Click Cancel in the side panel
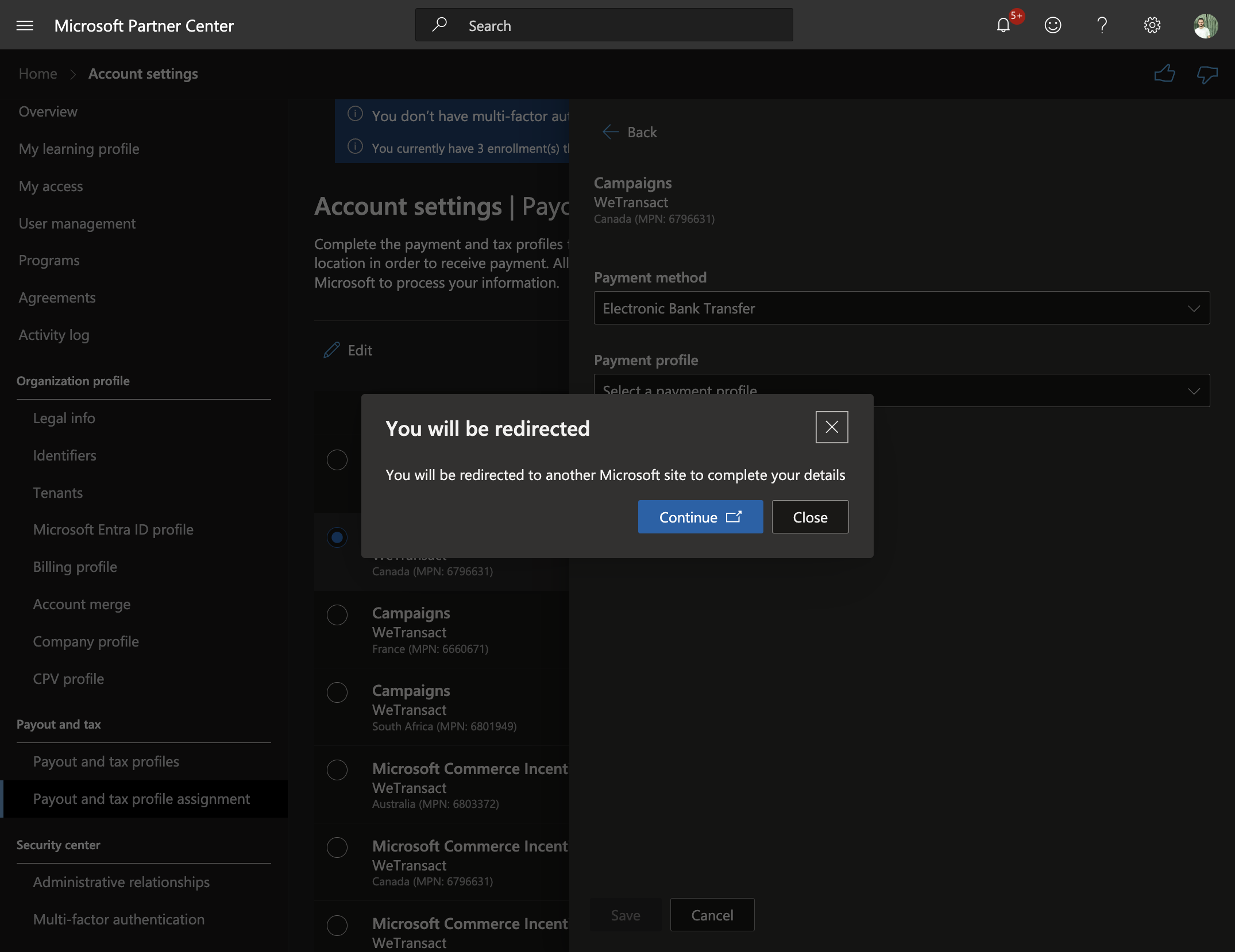Viewport: 1235px width, 952px height. [x=712, y=915]
